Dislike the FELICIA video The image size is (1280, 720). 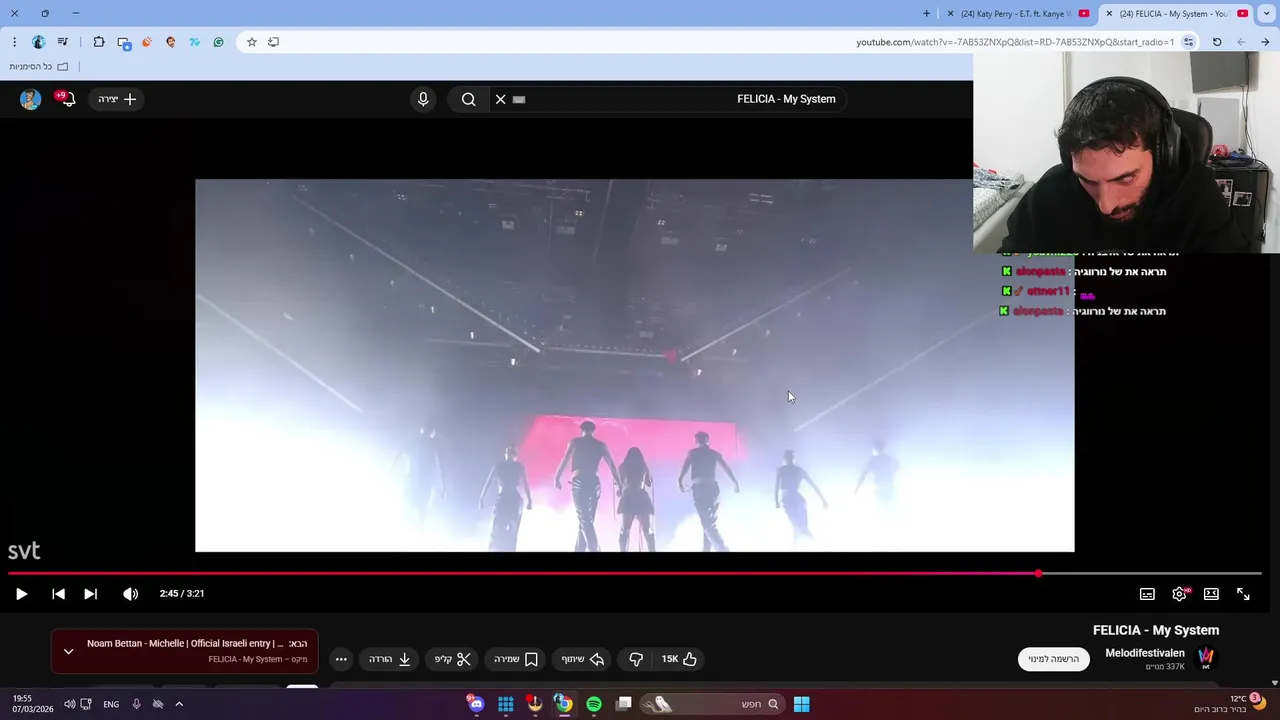point(636,659)
